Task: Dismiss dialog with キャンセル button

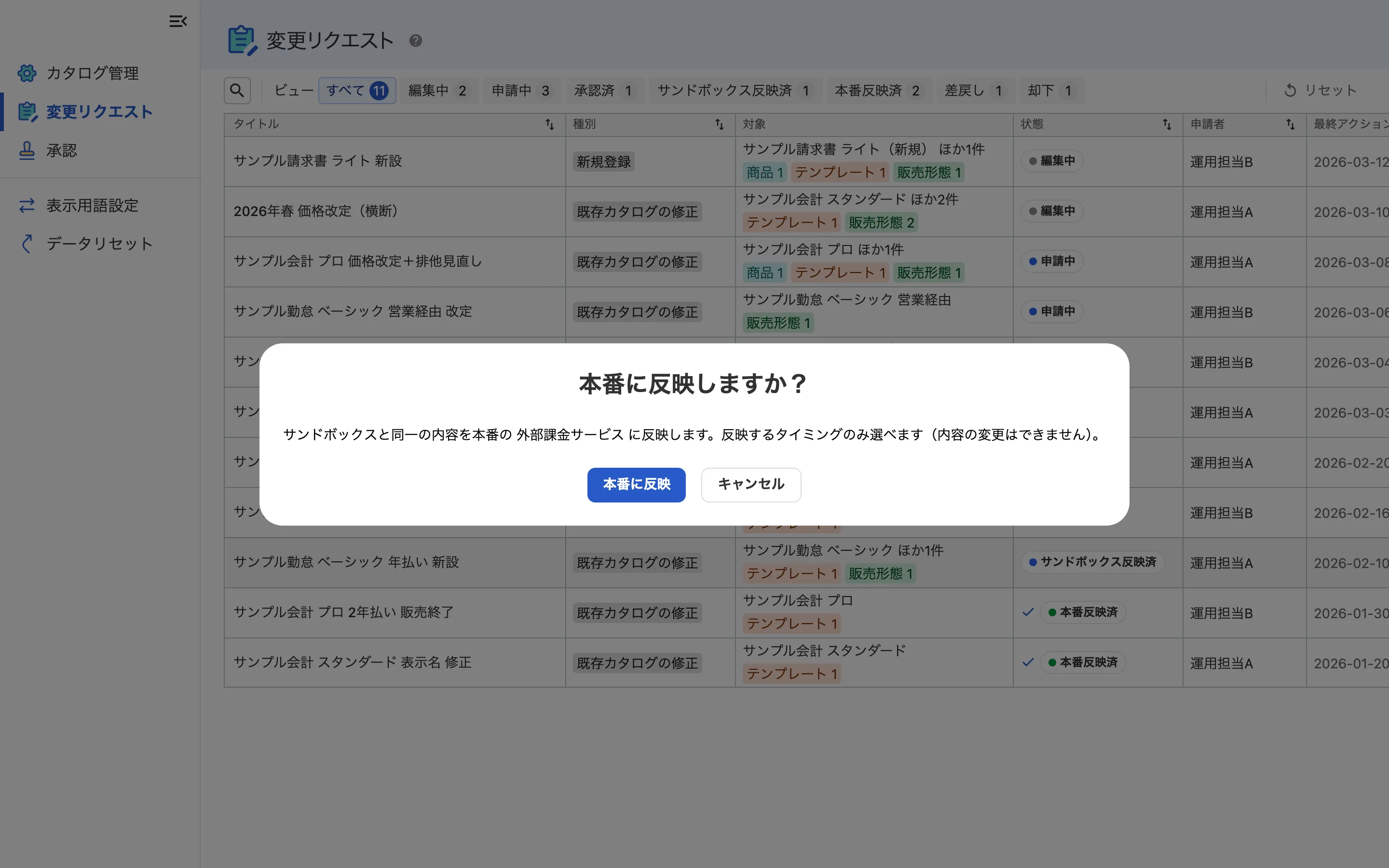Action: (x=751, y=485)
